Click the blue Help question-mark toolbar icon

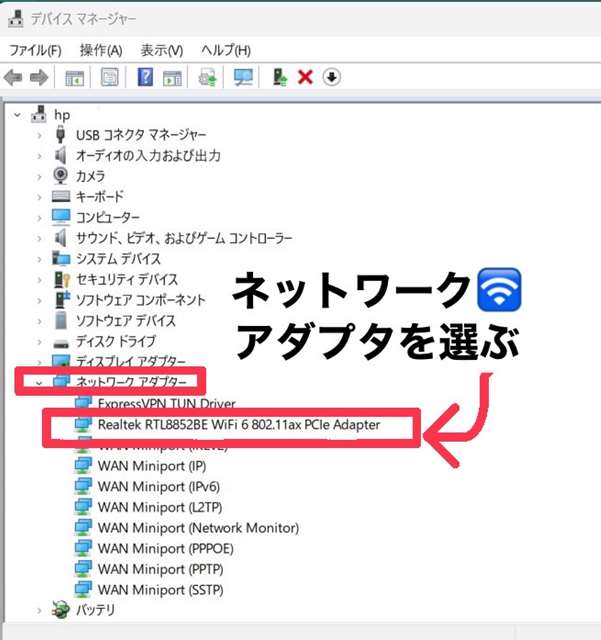click(x=145, y=78)
